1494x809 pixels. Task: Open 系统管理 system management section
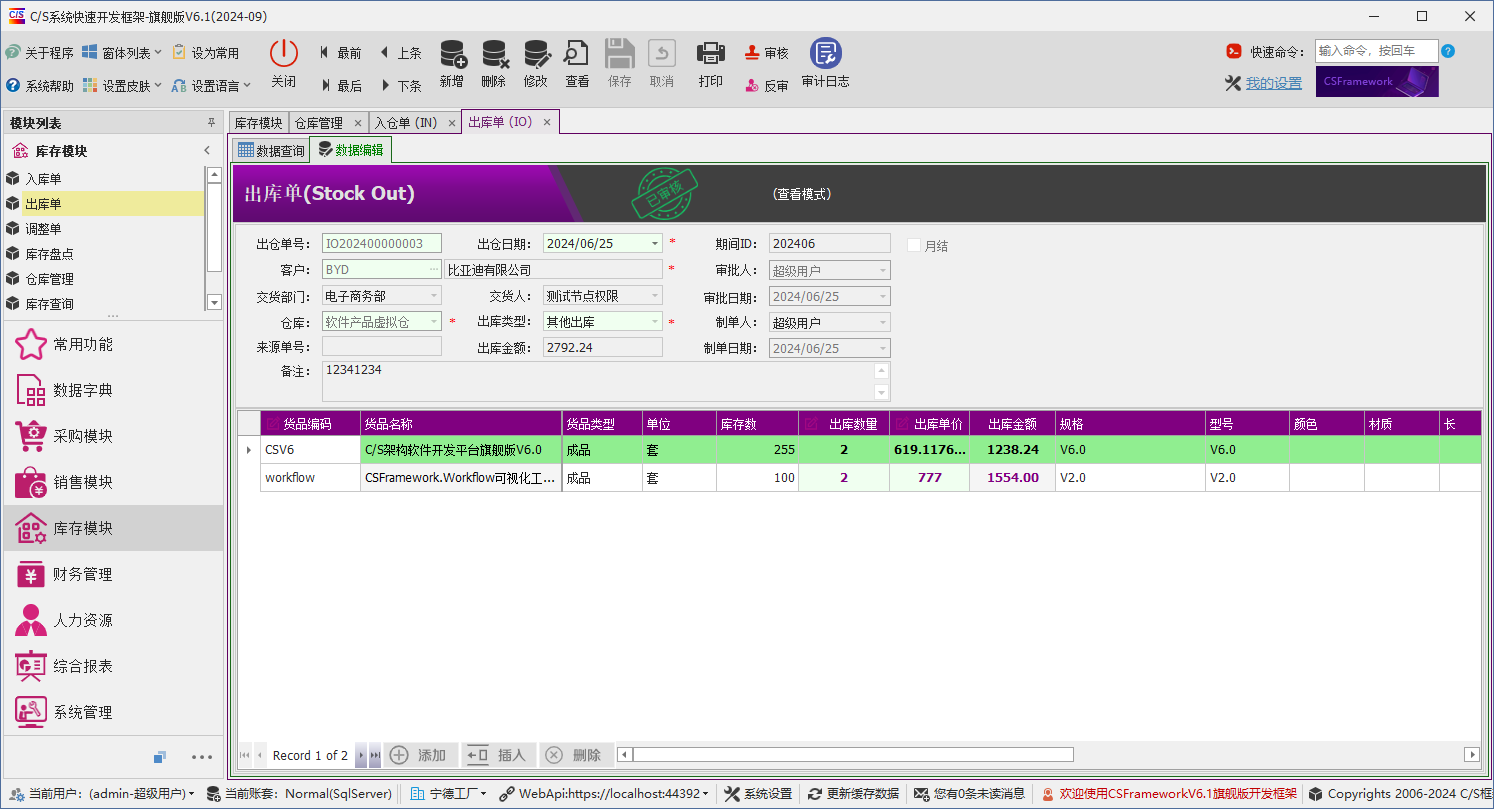coord(113,713)
